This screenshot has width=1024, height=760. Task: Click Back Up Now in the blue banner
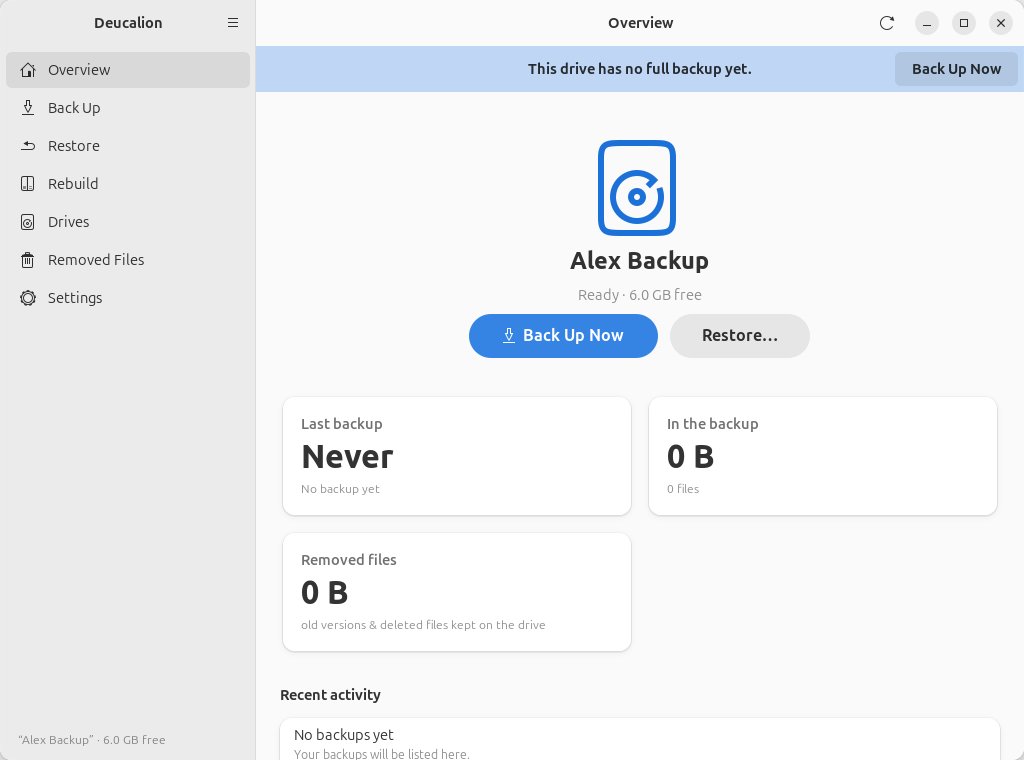(x=956, y=69)
